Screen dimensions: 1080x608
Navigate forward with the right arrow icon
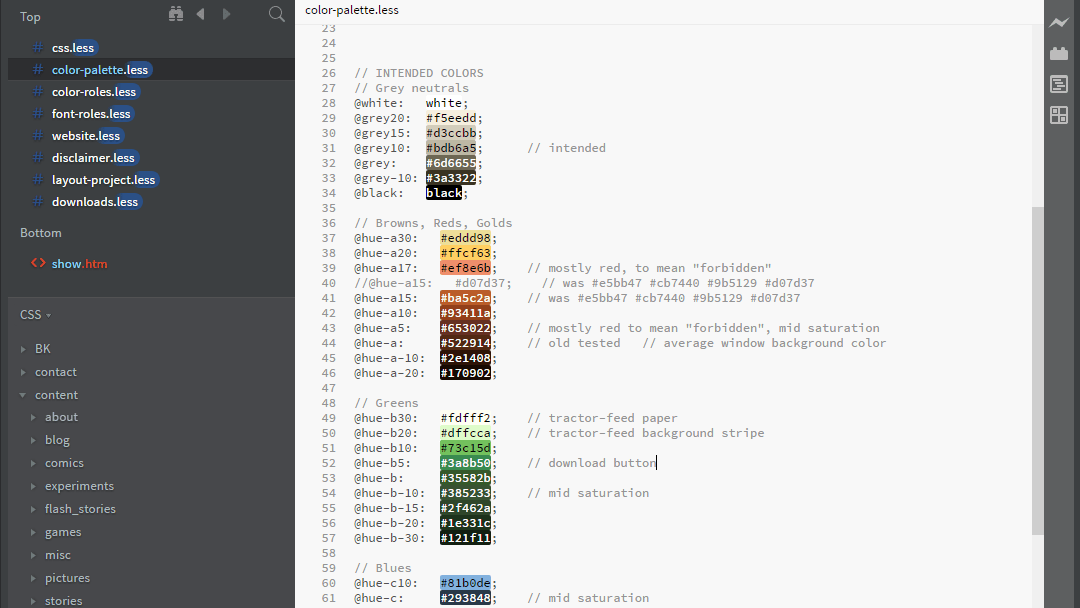227,14
